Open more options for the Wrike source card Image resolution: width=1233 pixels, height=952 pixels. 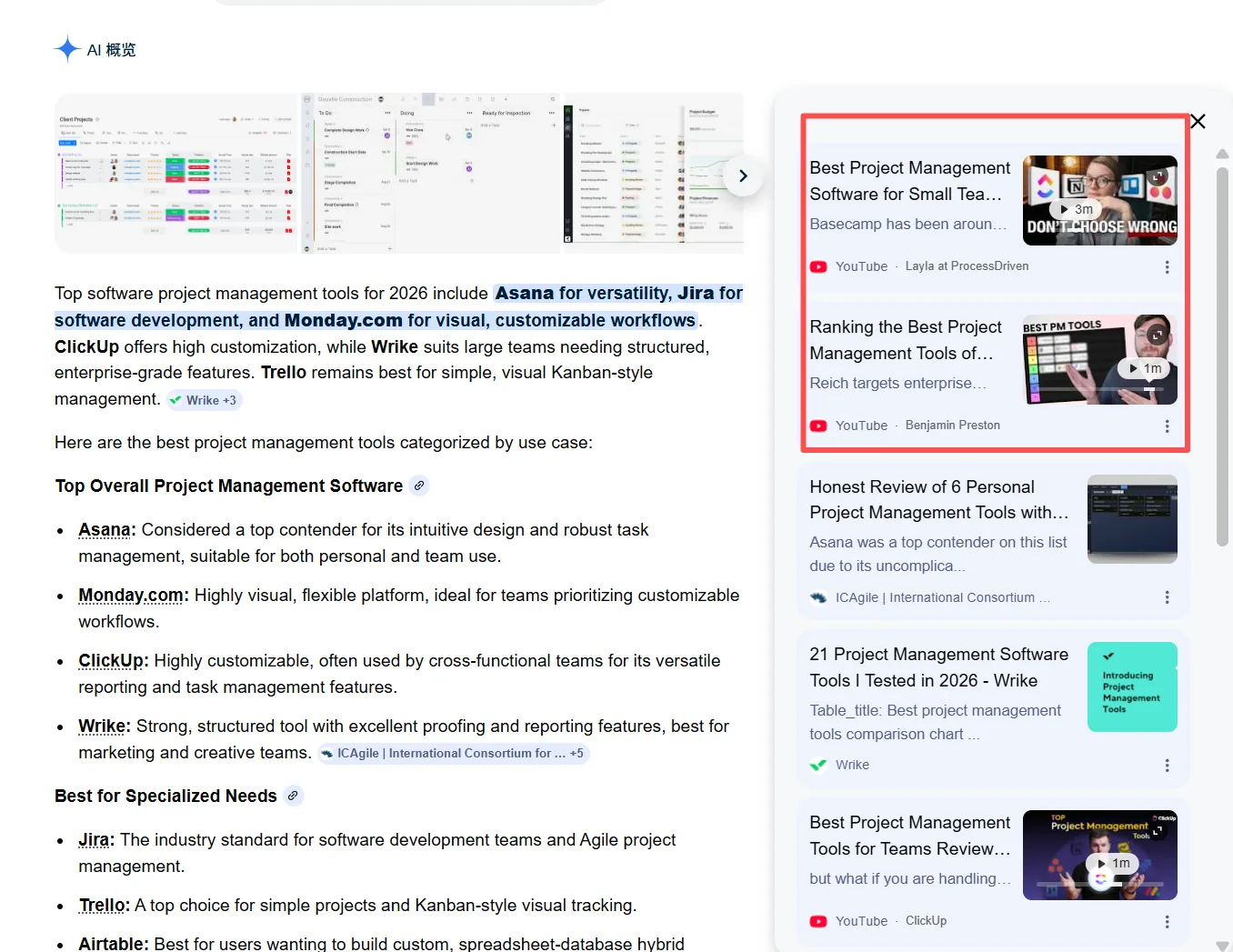coord(1167,766)
